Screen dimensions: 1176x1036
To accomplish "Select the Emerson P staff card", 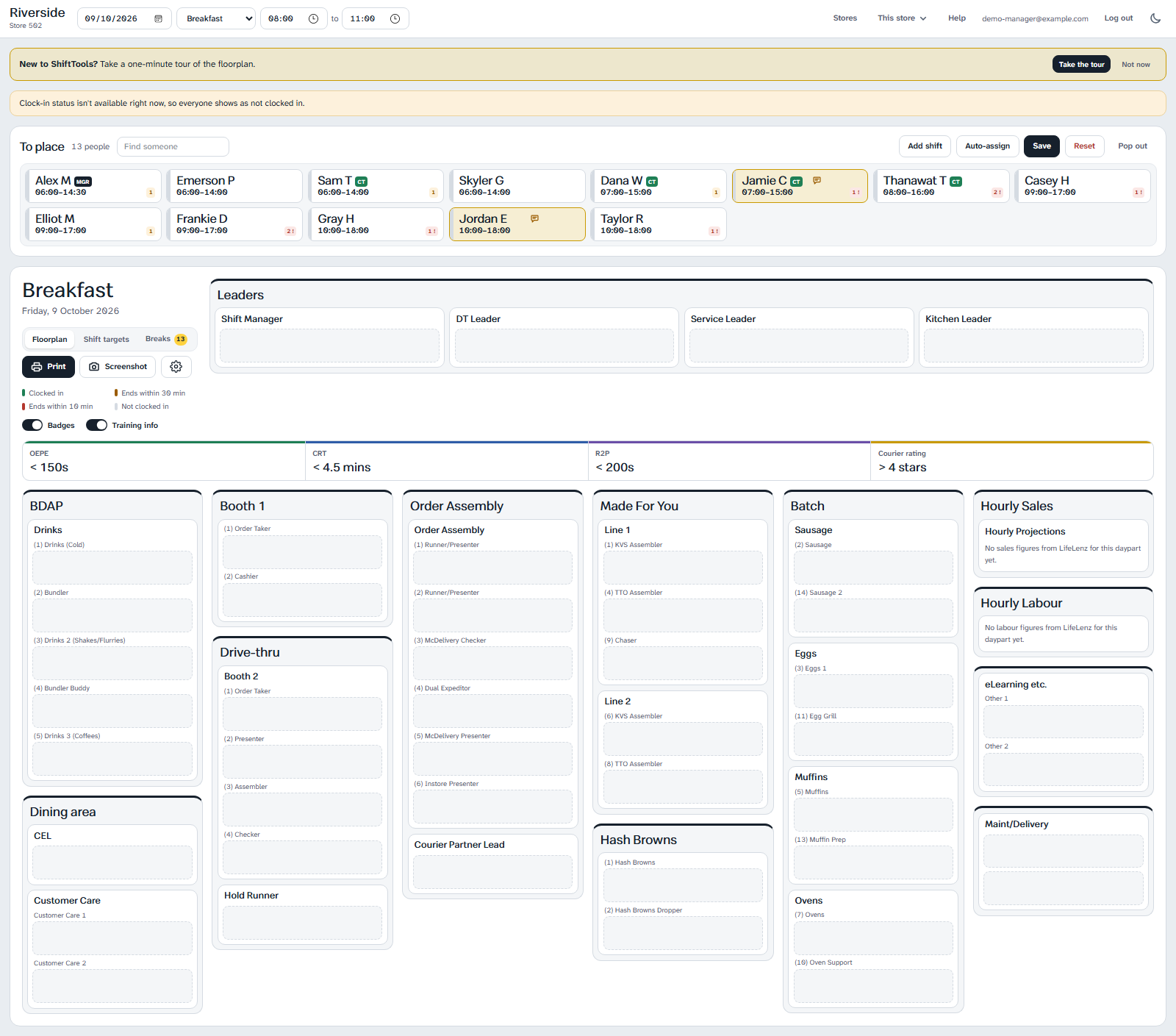I will 234,186.
